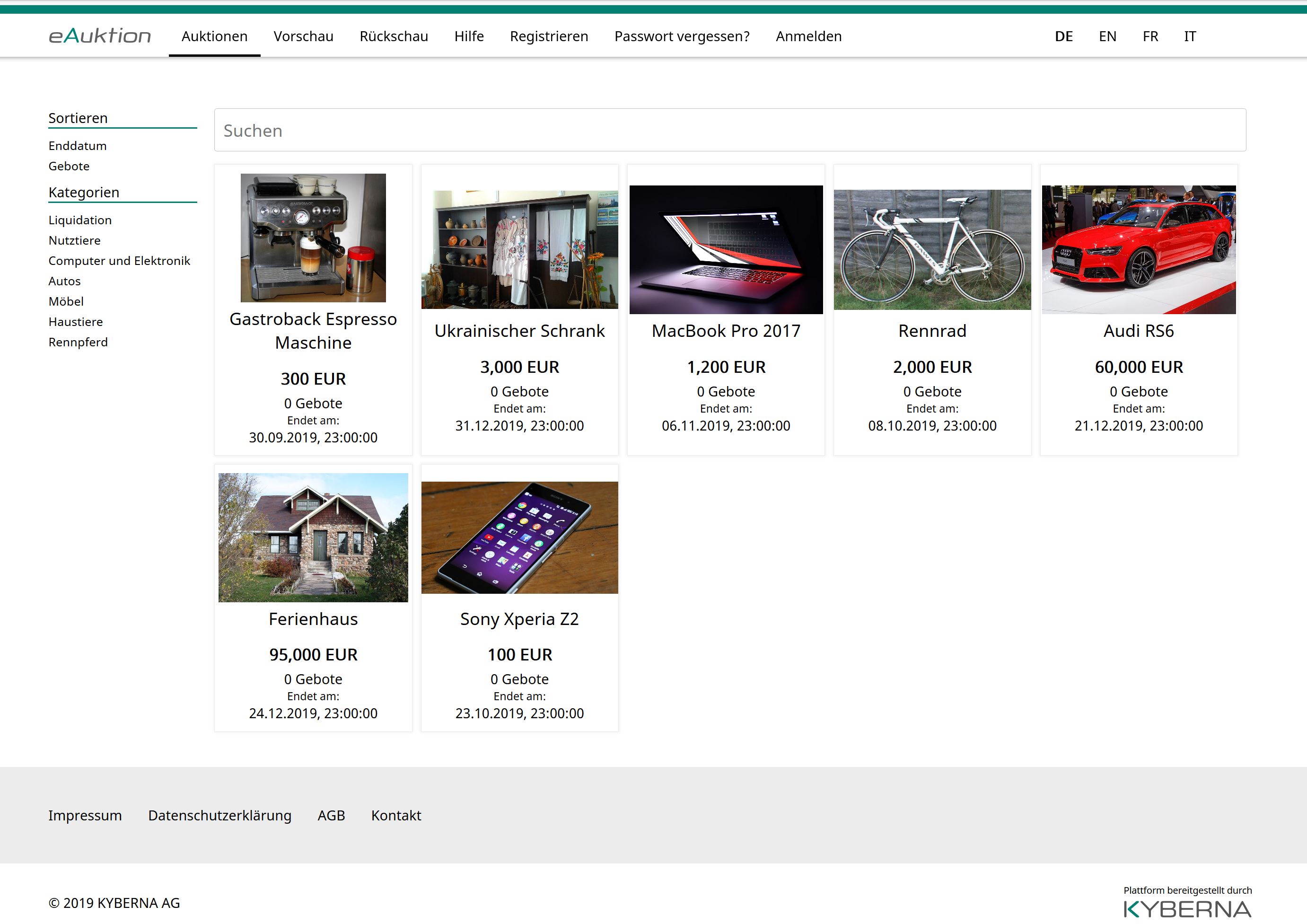
Task: Open the Ferienhaus house picture
Action: pos(313,537)
